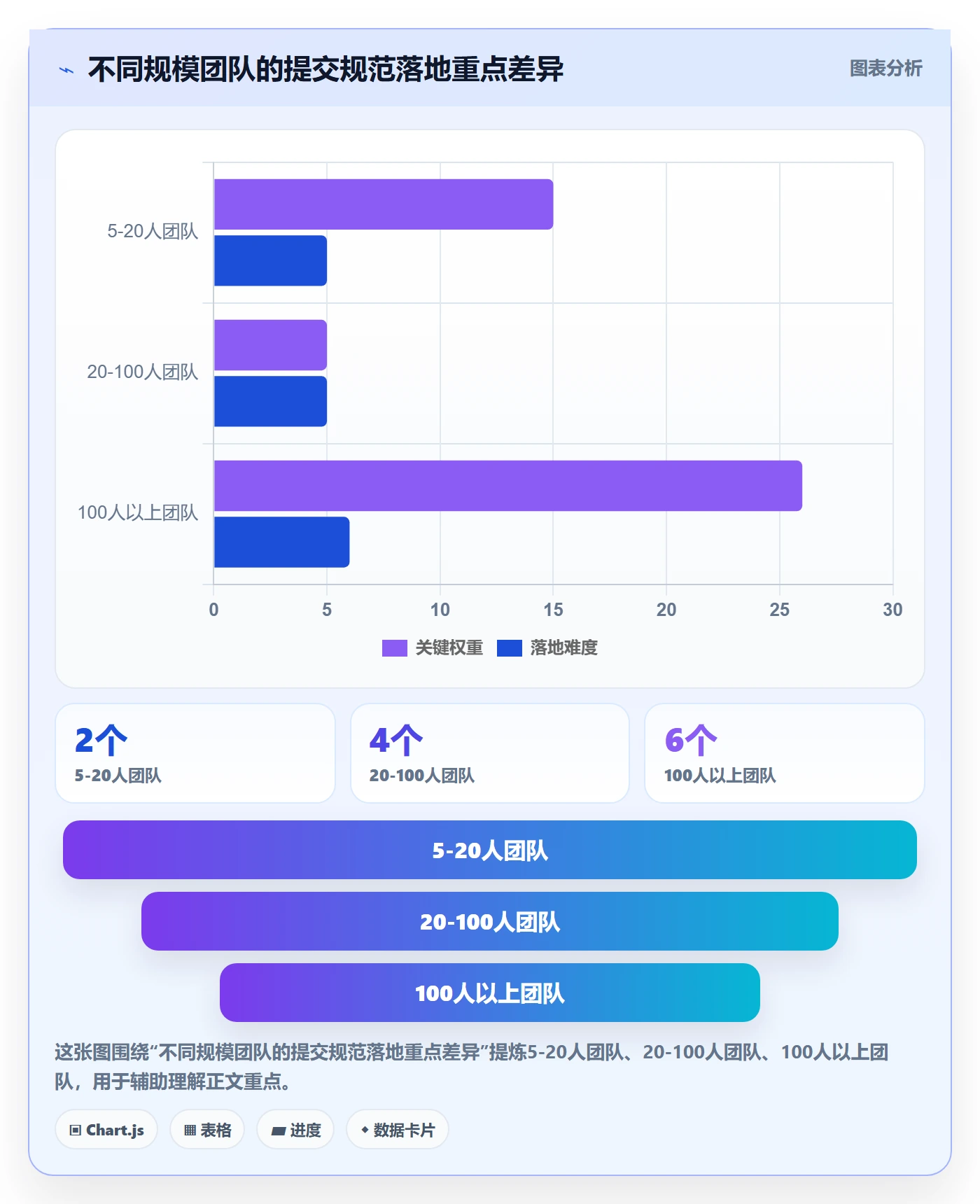Click the 100人以上团队 gradient funnel bar
The height and width of the screenshot is (1204, 980).
point(490,993)
